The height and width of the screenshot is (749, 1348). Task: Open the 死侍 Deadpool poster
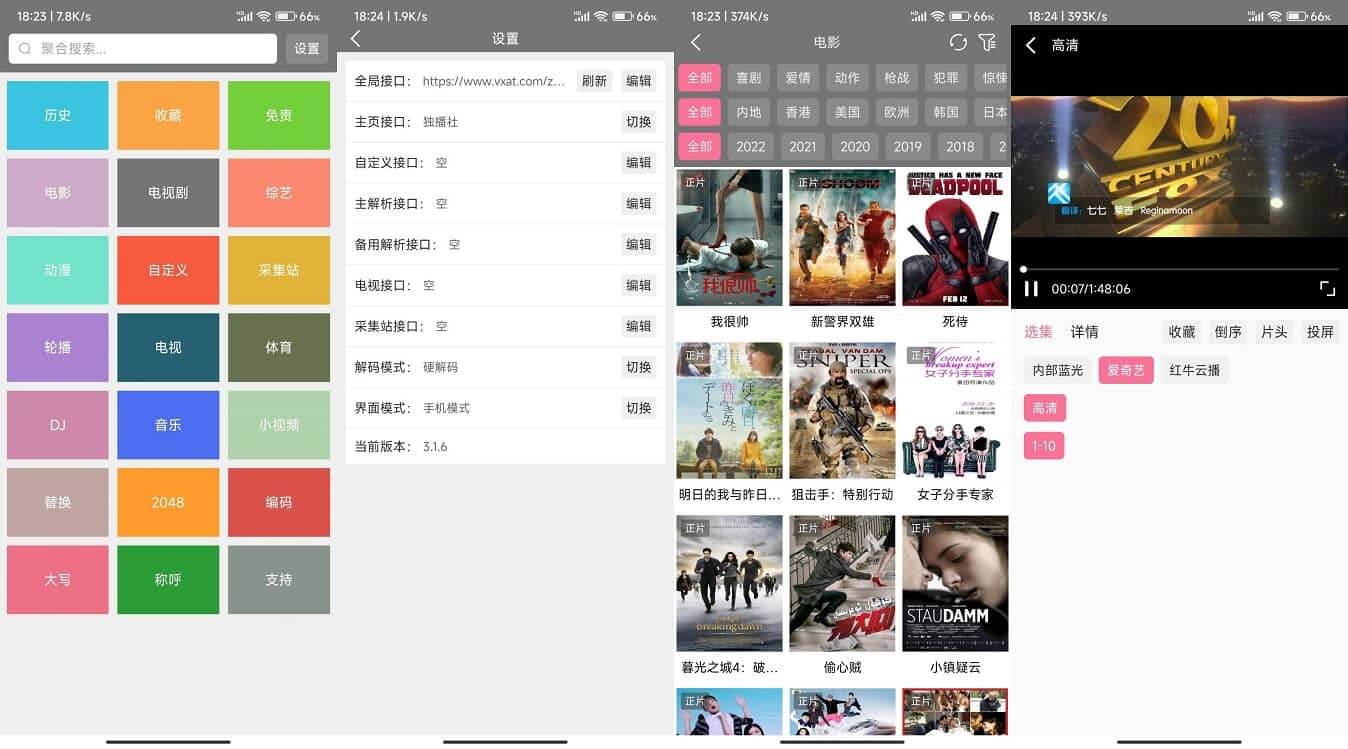[x=955, y=238]
